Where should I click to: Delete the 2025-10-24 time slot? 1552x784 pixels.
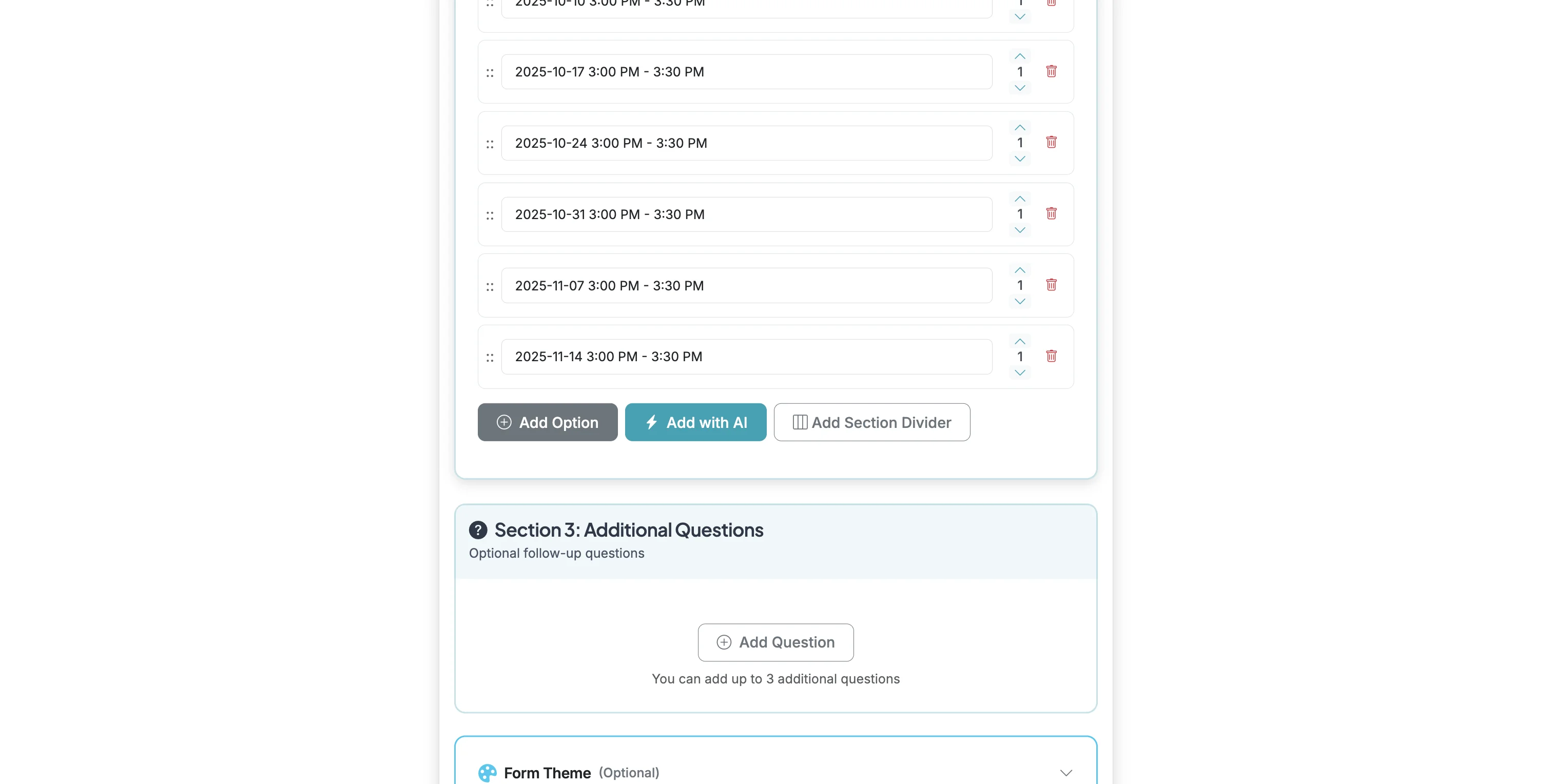coord(1052,143)
